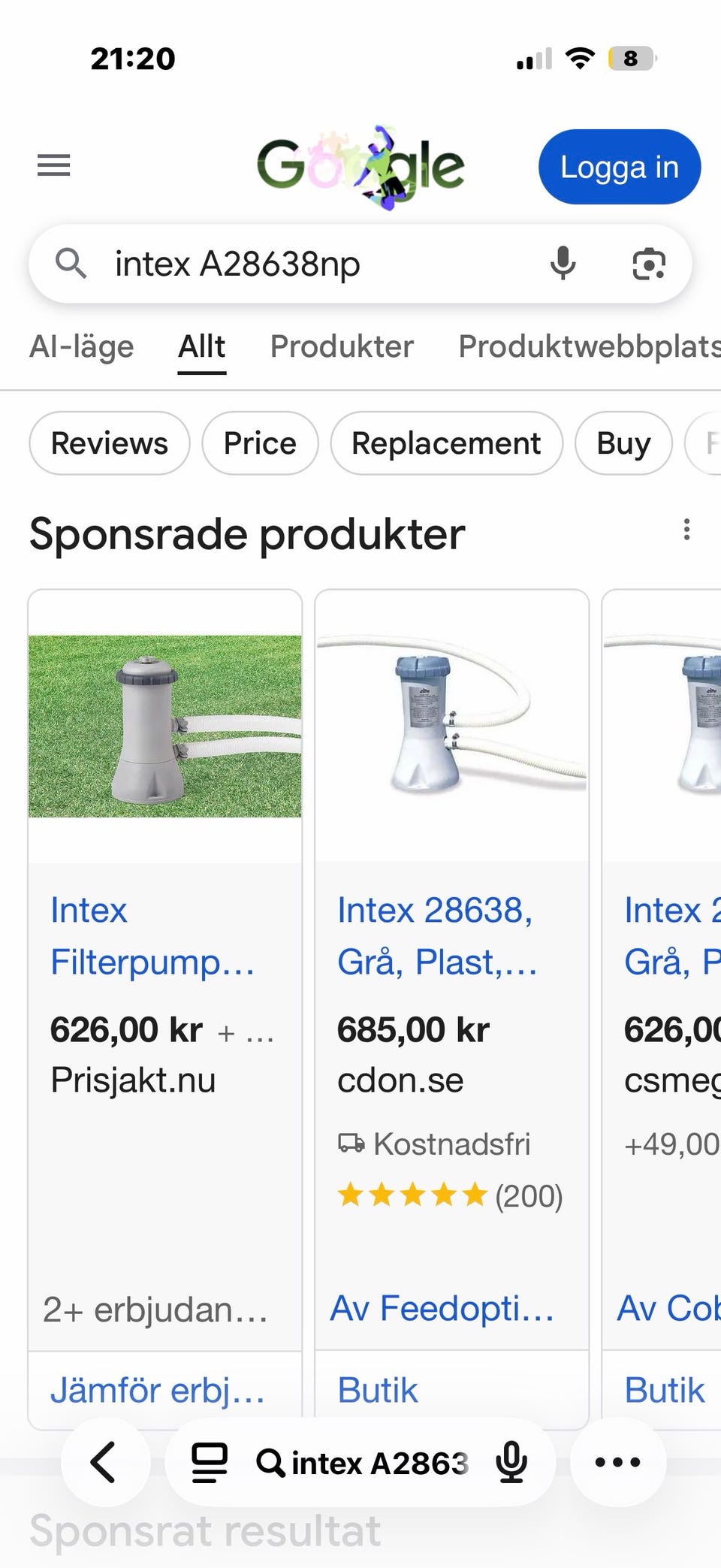This screenshot has height=1568, width=721.
Task: Tap the Logga in button
Action: [620, 167]
